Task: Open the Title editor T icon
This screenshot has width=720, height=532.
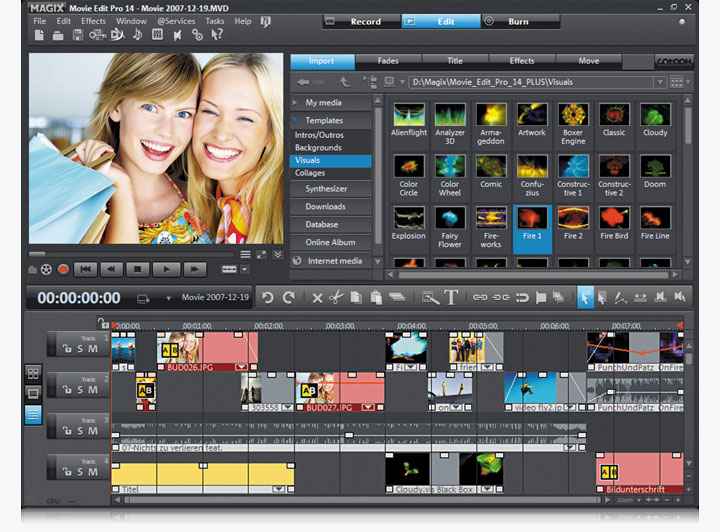Action: (x=451, y=297)
